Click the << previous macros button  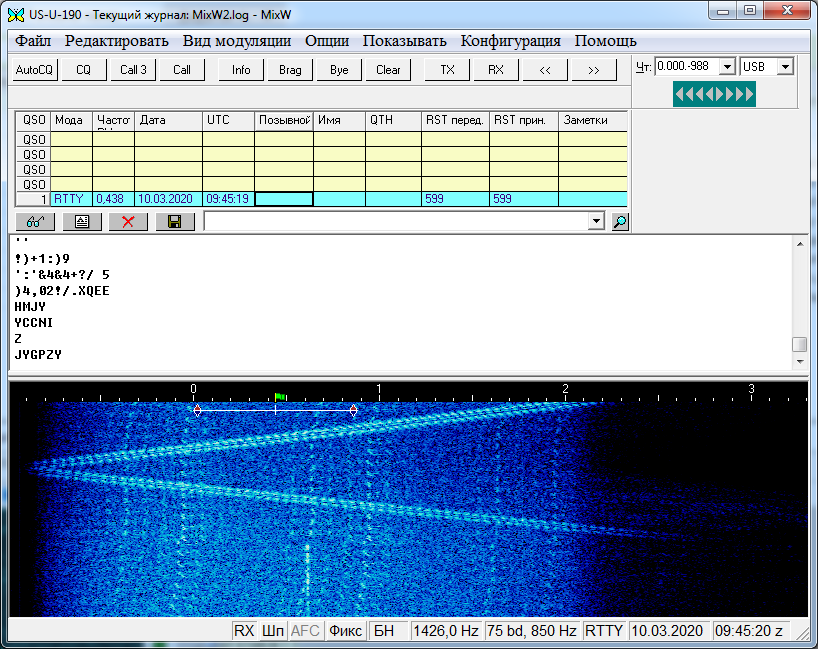[x=545, y=70]
